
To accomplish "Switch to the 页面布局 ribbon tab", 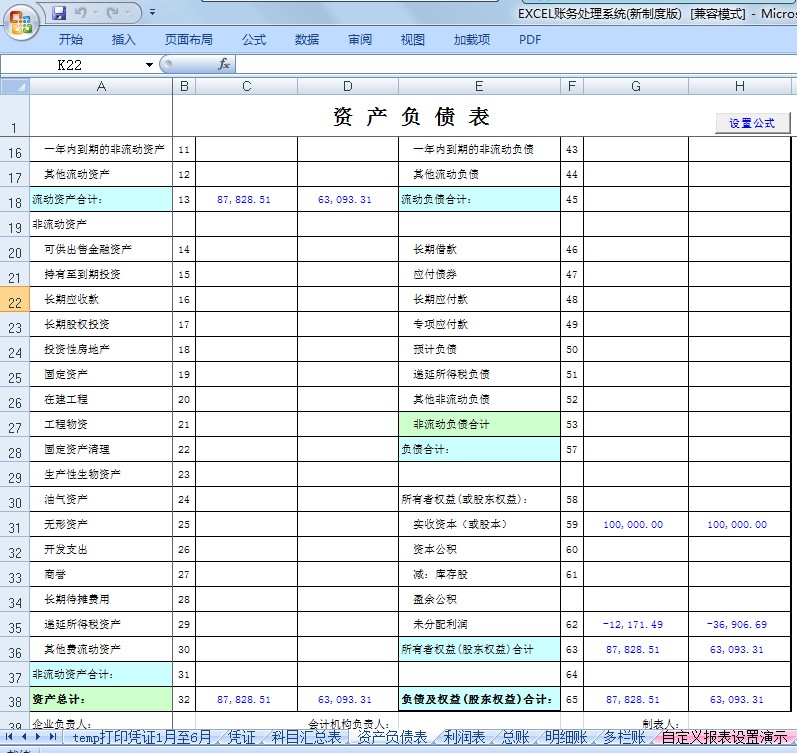I will point(188,40).
